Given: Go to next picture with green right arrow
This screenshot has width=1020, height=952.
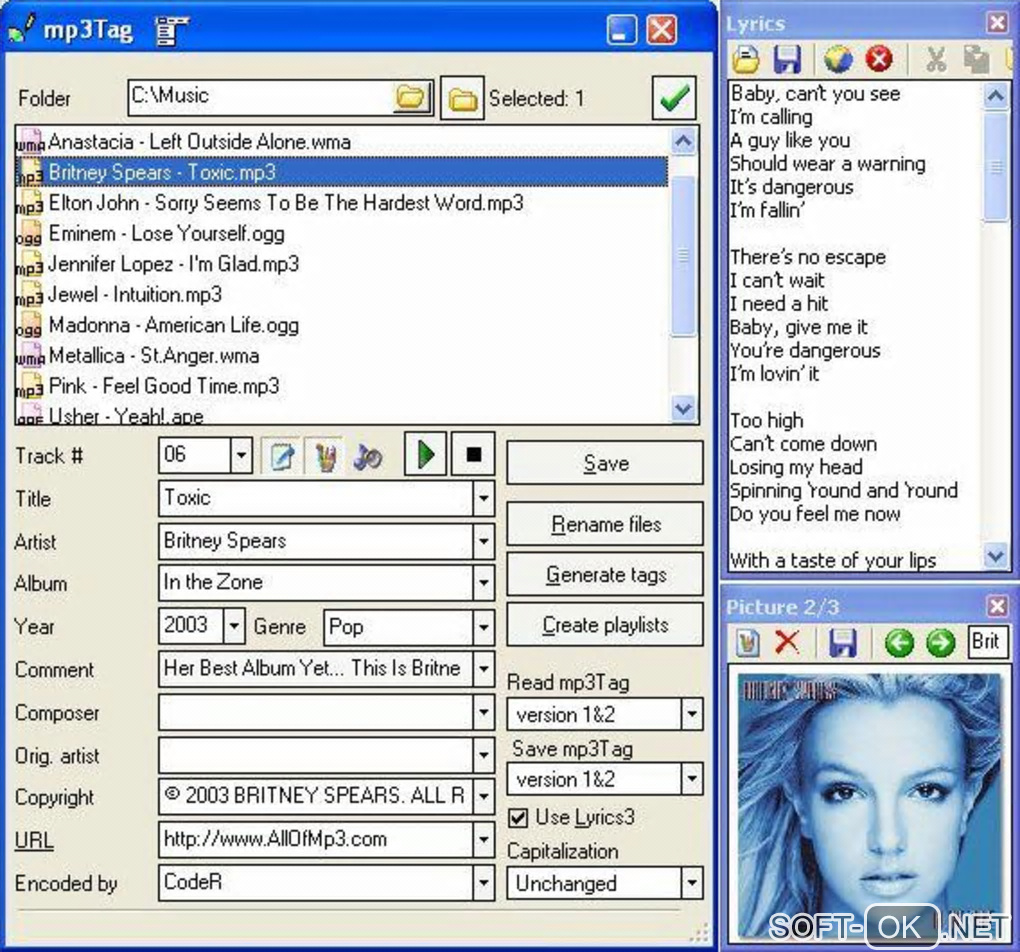Looking at the screenshot, I should tap(940, 643).
